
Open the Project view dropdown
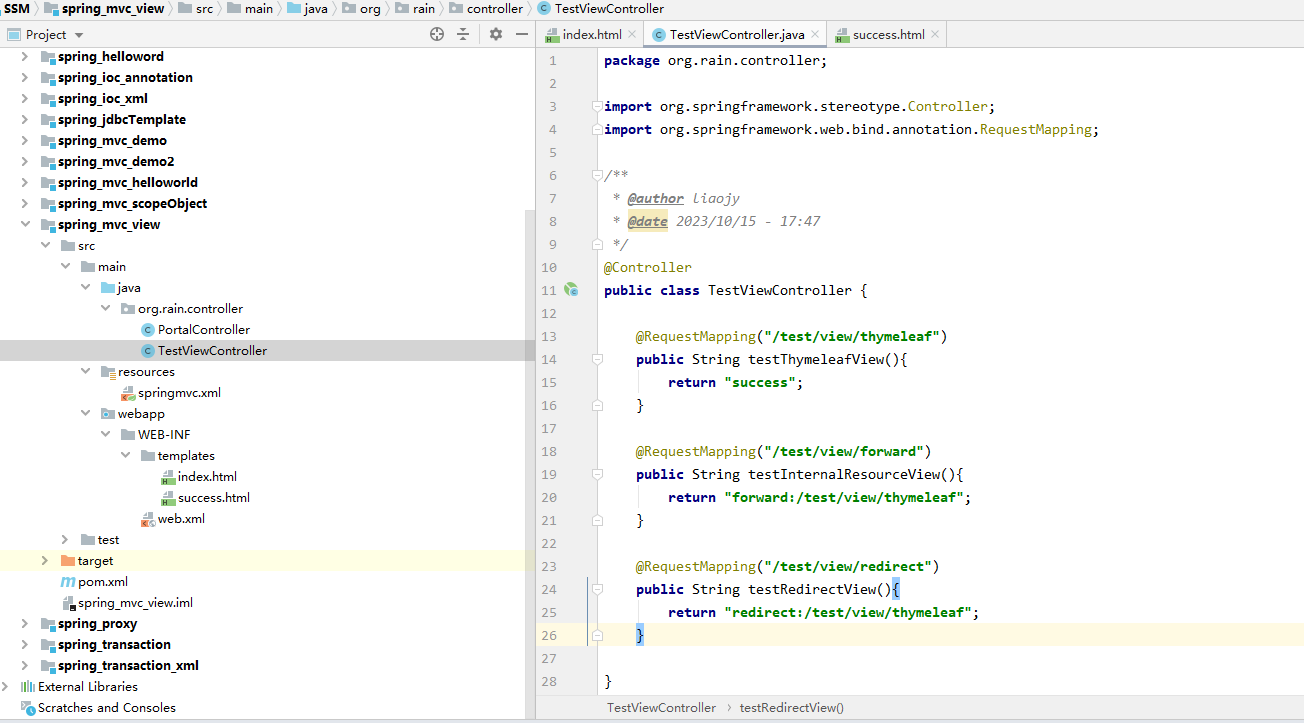79,35
